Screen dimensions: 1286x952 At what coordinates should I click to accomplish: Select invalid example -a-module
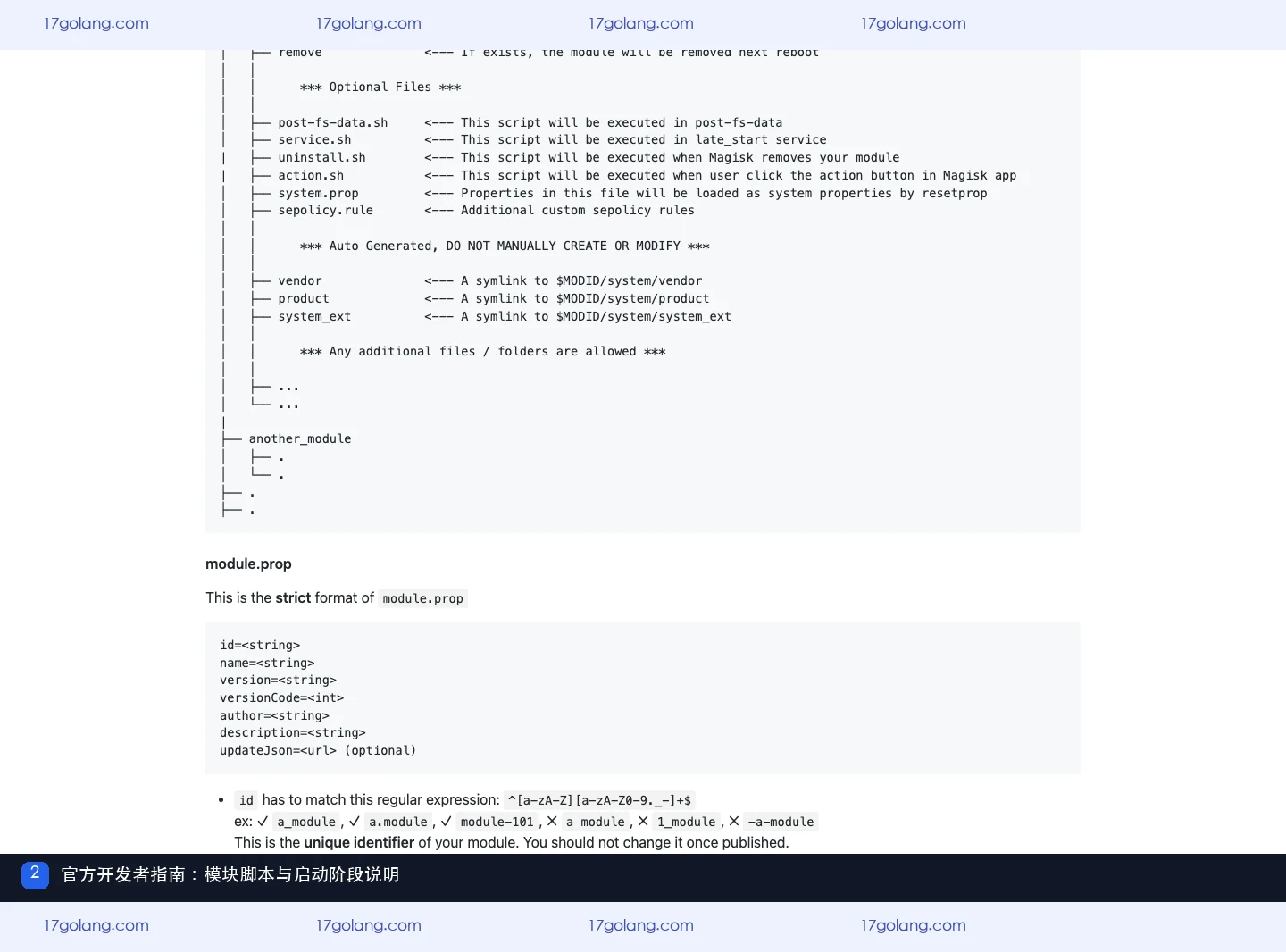click(x=781, y=822)
